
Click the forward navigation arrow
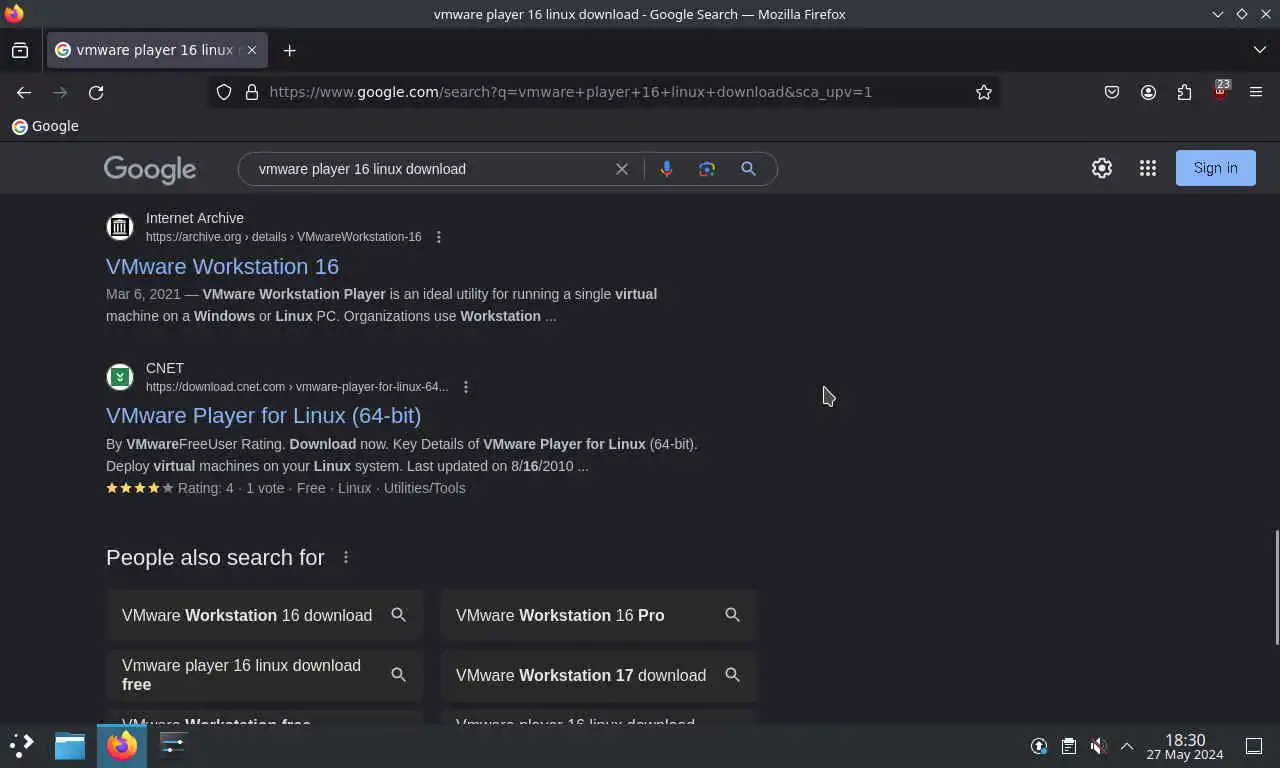[x=60, y=92]
